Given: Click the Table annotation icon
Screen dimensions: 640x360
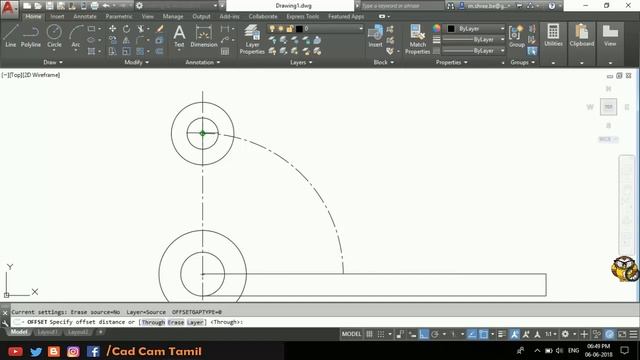Looking at the screenshot, I should pyautogui.click(x=225, y=51).
